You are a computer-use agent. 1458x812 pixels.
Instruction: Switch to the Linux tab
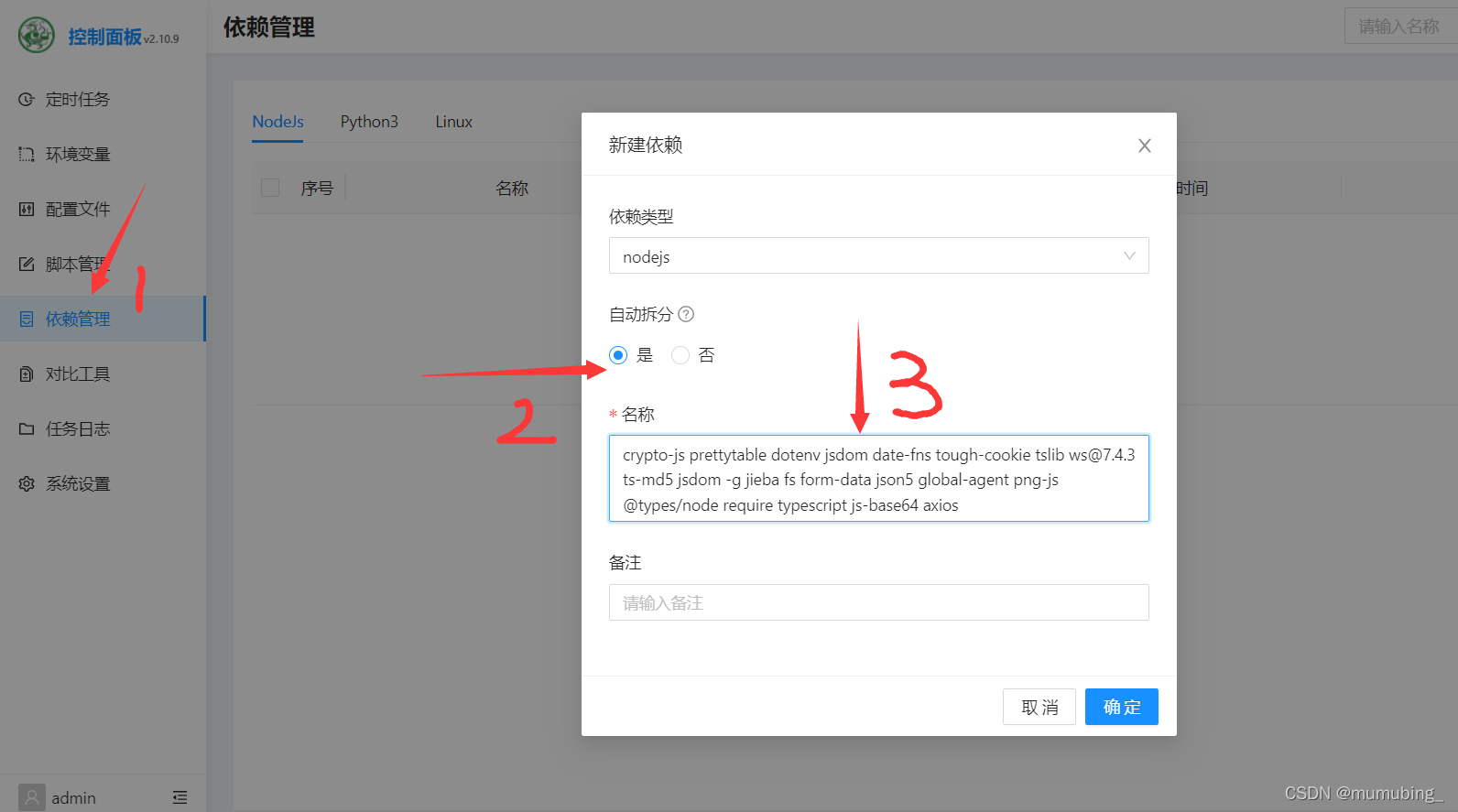[x=453, y=122]
